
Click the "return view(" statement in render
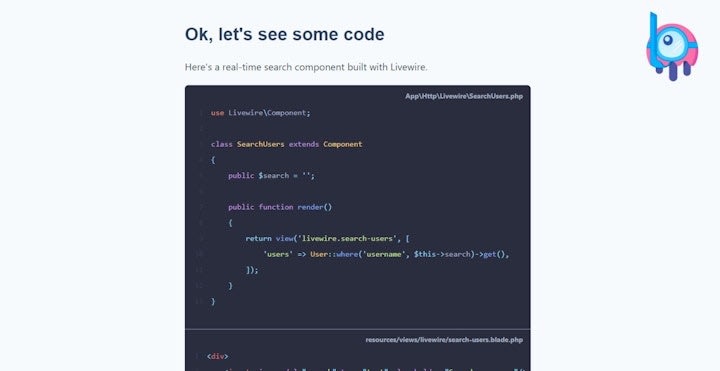click(271, 238)
